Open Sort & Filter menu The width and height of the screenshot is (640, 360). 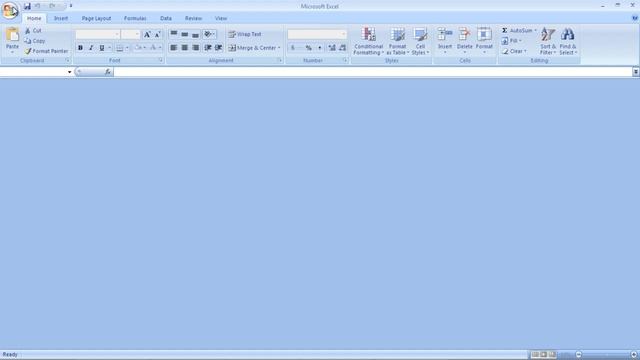coord(548,41)
